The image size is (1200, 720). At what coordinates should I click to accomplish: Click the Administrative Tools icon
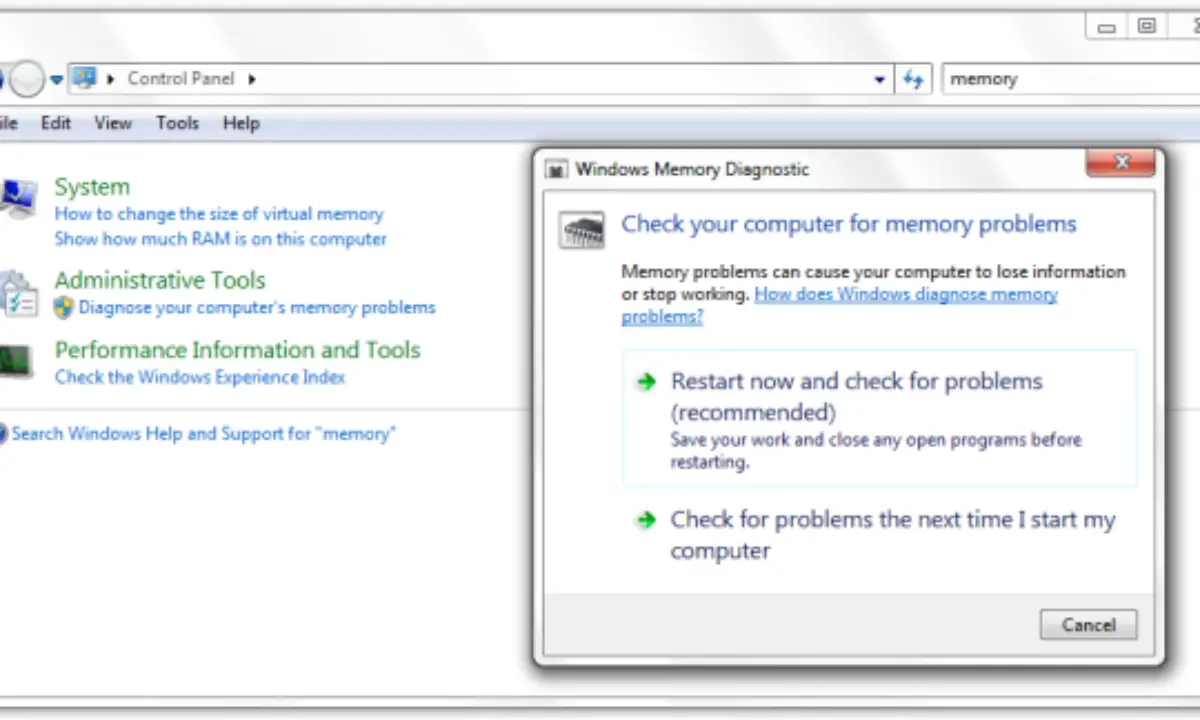click(18, 293)
